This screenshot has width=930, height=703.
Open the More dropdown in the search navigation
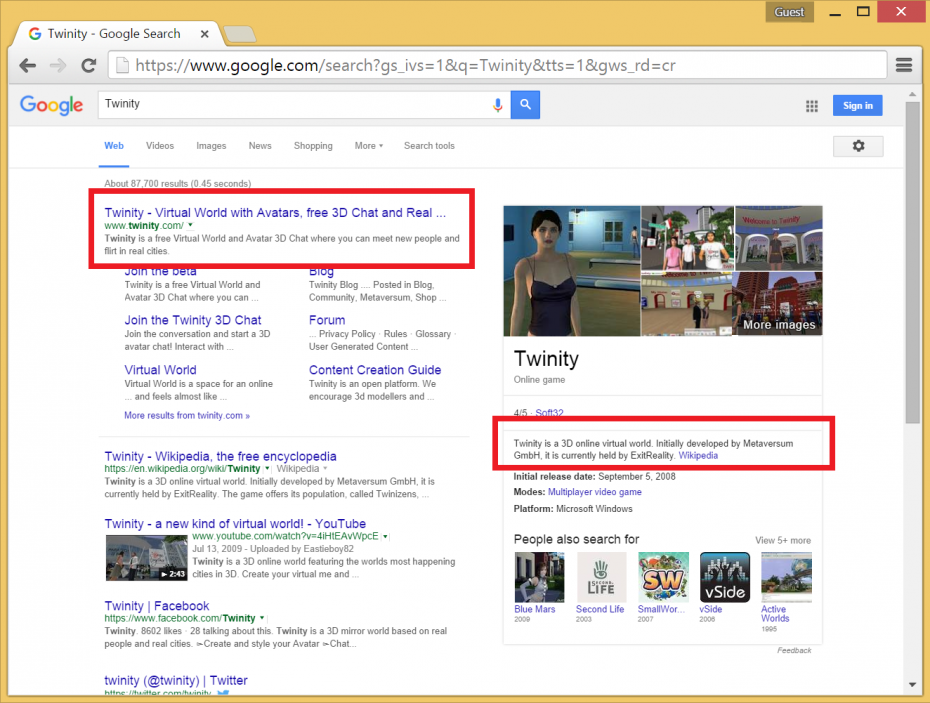point(368,145)
